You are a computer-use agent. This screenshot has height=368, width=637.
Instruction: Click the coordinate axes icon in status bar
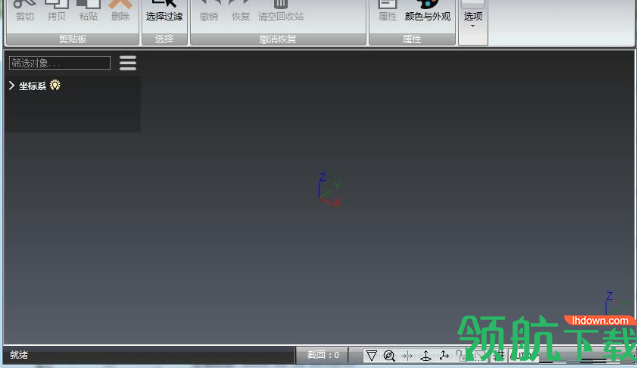[x=444, y=355]
